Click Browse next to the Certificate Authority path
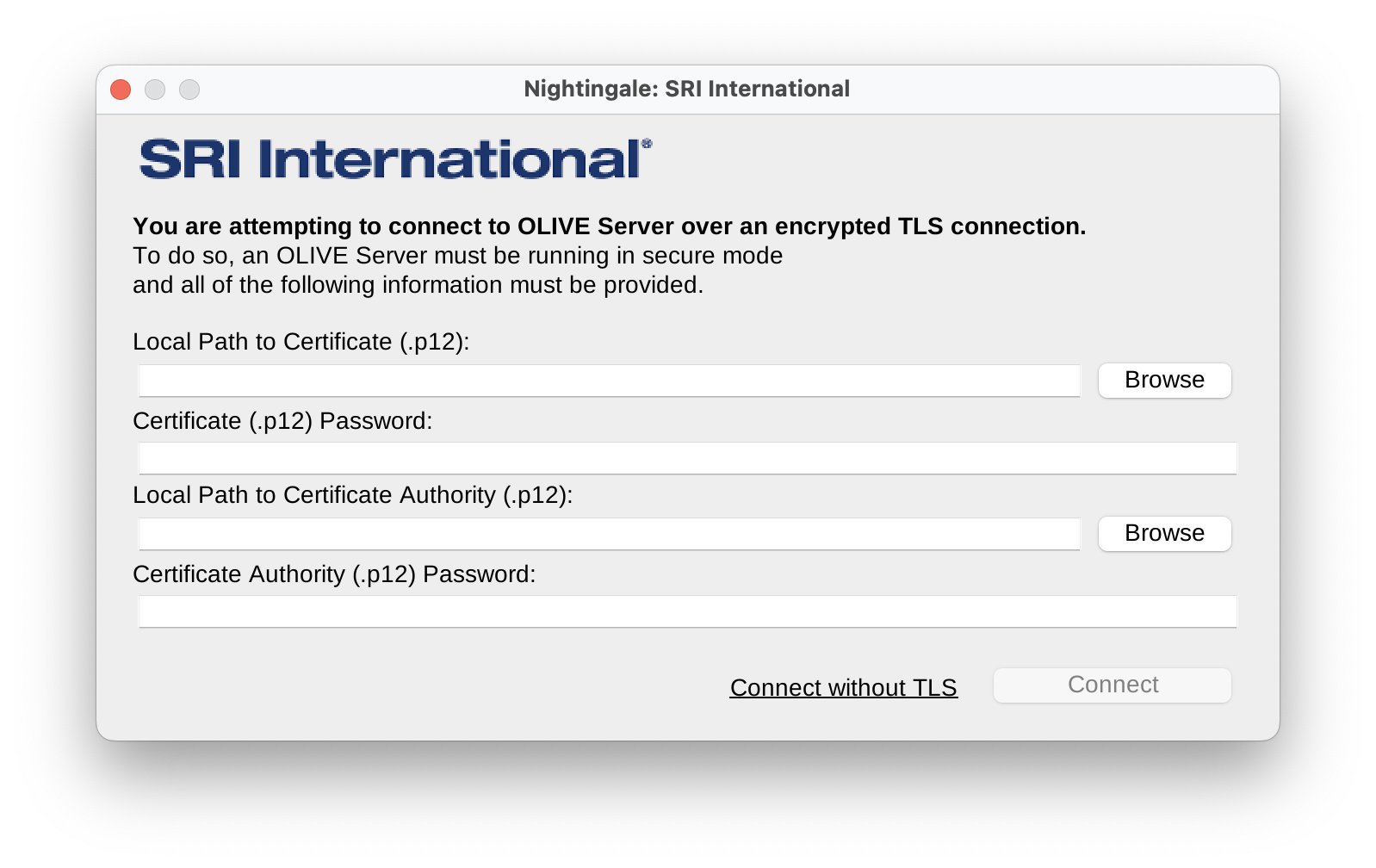 coord(1164,533)
